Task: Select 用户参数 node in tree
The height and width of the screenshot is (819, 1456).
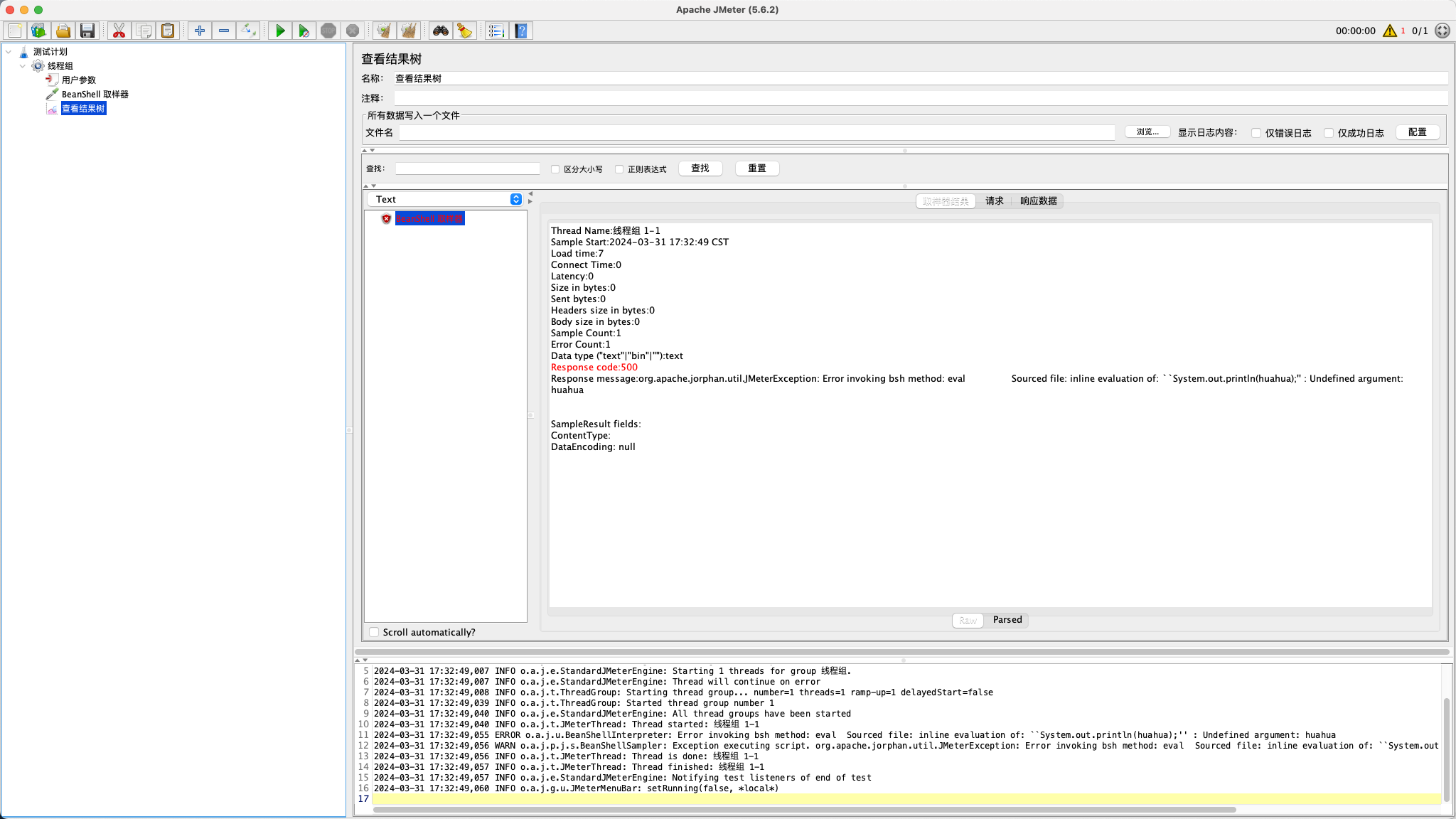Action: (x=78, y=80)
